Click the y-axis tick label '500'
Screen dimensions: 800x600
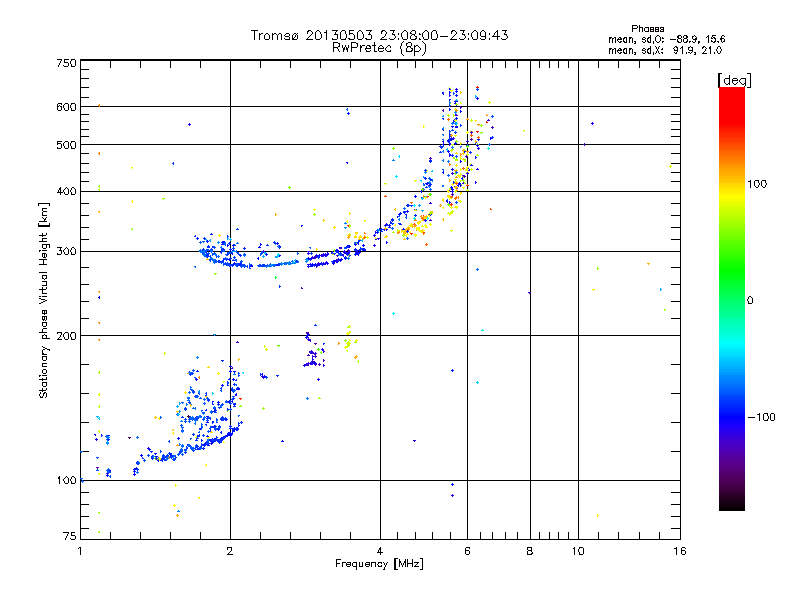(66, 145)
